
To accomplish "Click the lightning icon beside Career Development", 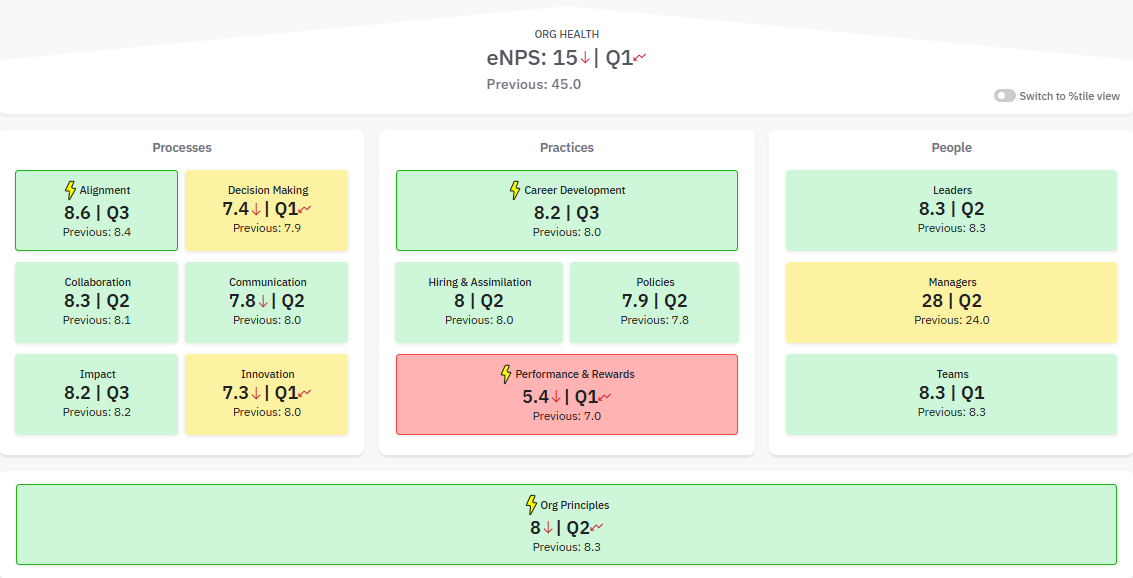I will point(515,189).
